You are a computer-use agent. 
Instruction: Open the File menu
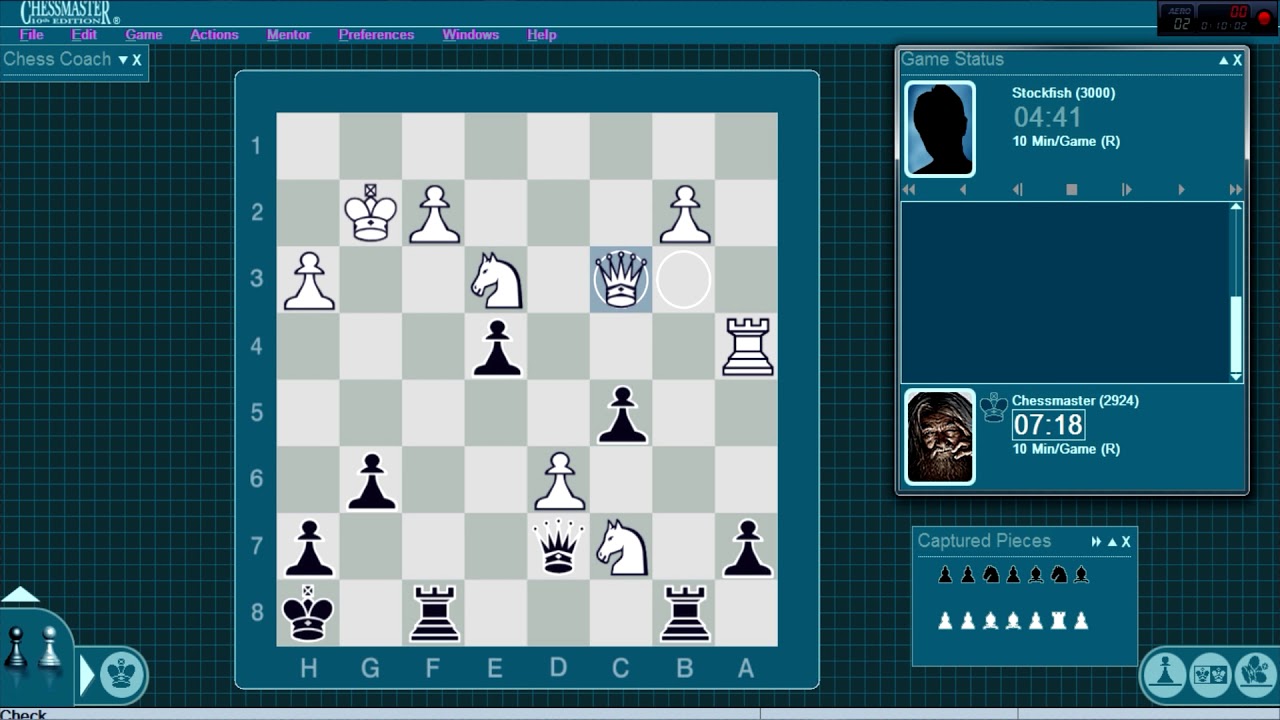click(31, 34)
